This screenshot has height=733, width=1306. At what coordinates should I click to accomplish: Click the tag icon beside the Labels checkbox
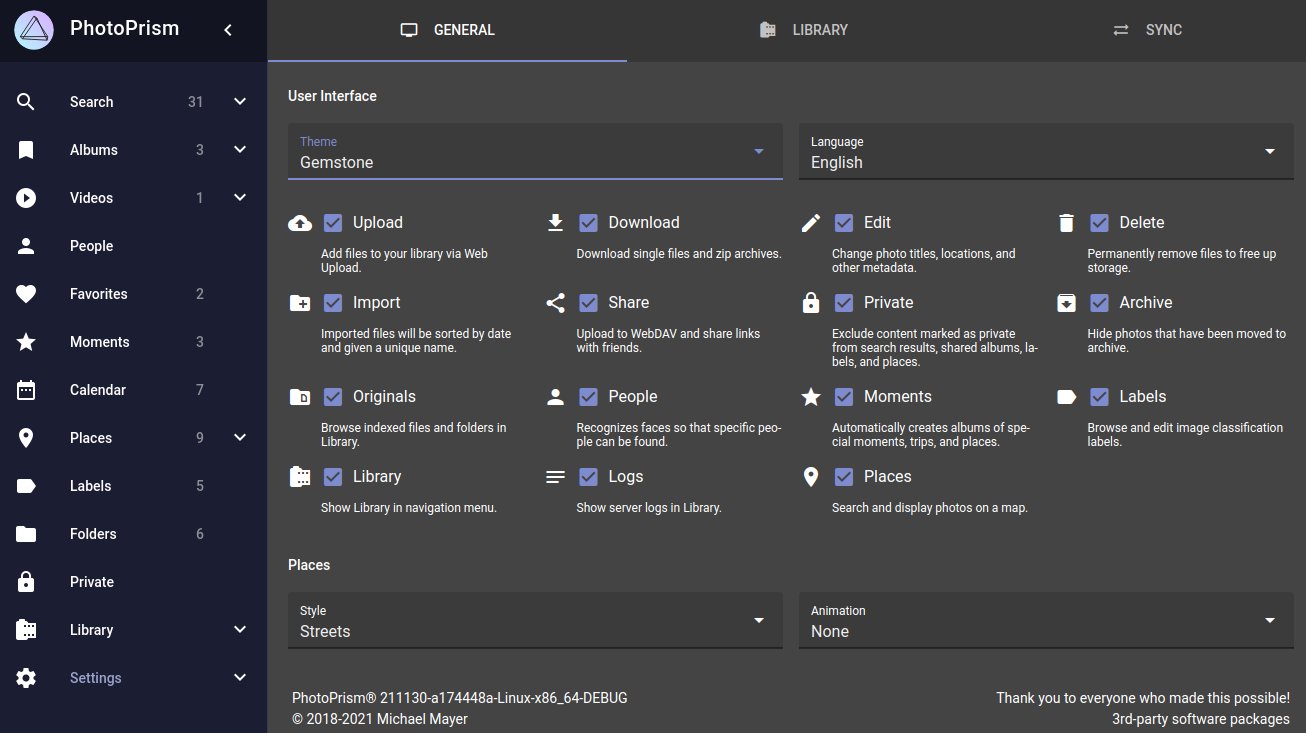click(x=1067, y=397)
